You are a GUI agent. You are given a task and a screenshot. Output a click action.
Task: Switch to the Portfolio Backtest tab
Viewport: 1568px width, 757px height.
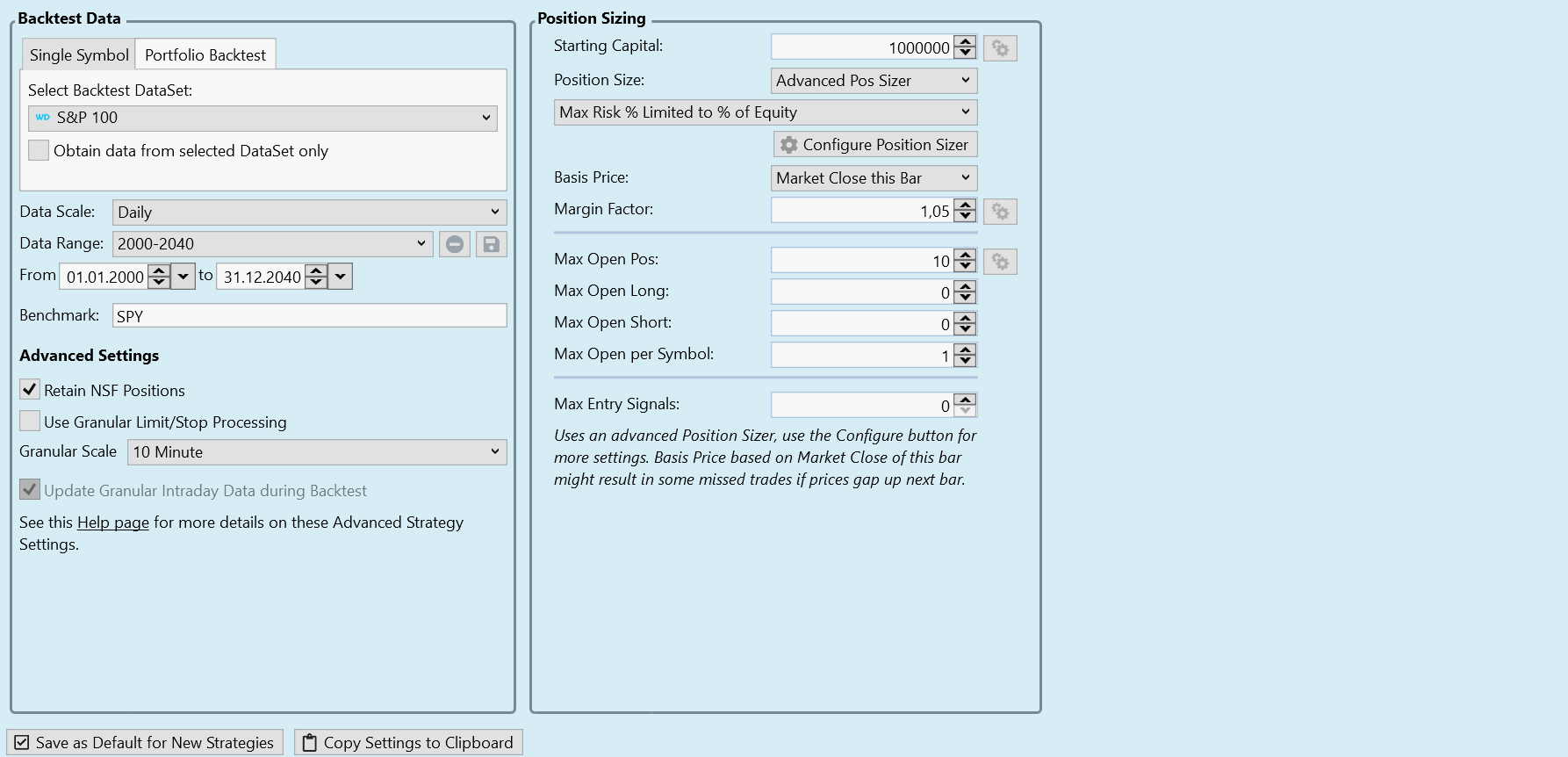coord(205,54)
